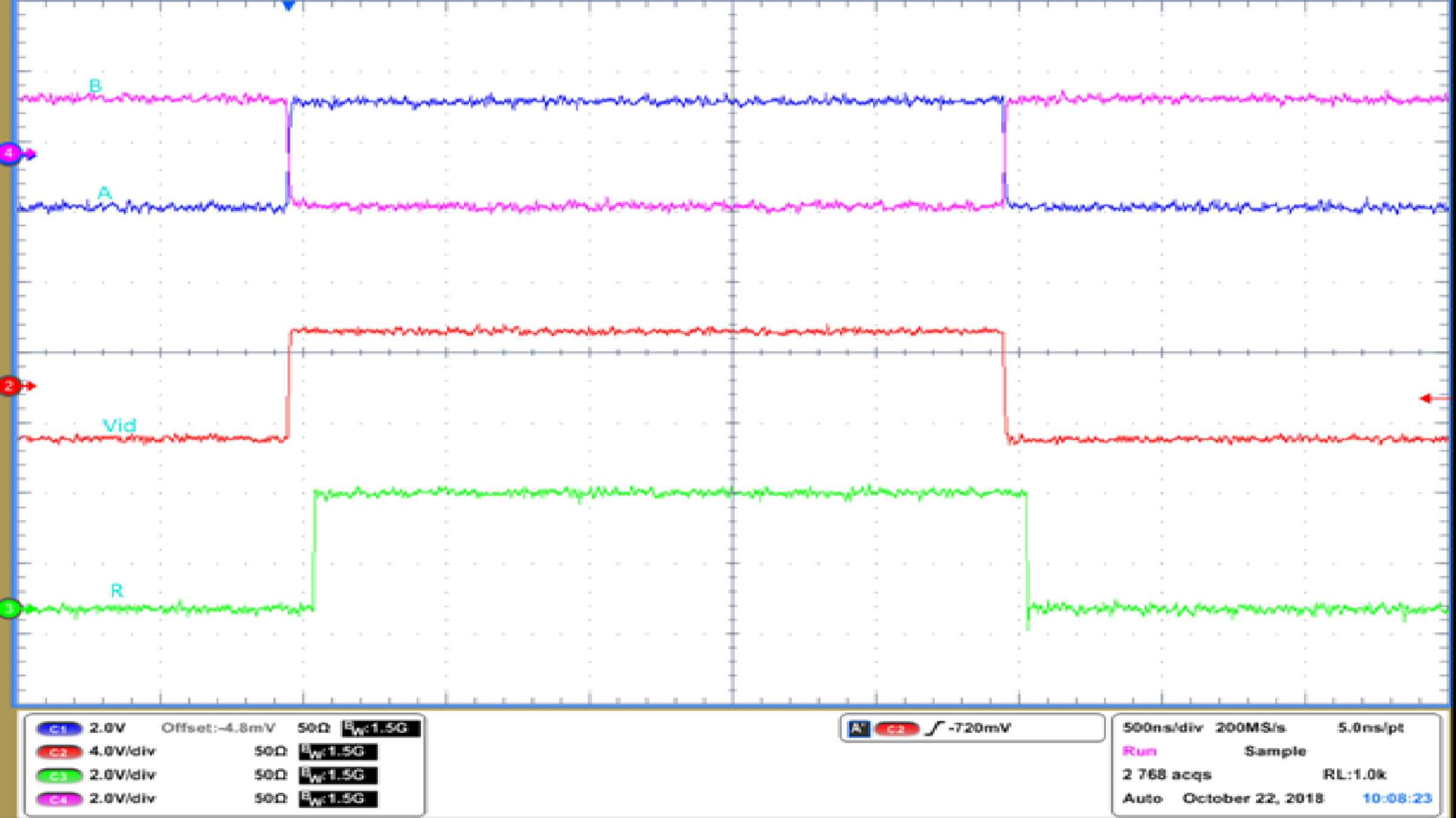The image size is (1456, 818).
Task: Click the trigger position marker at top
Action: (x=288, y=6)
